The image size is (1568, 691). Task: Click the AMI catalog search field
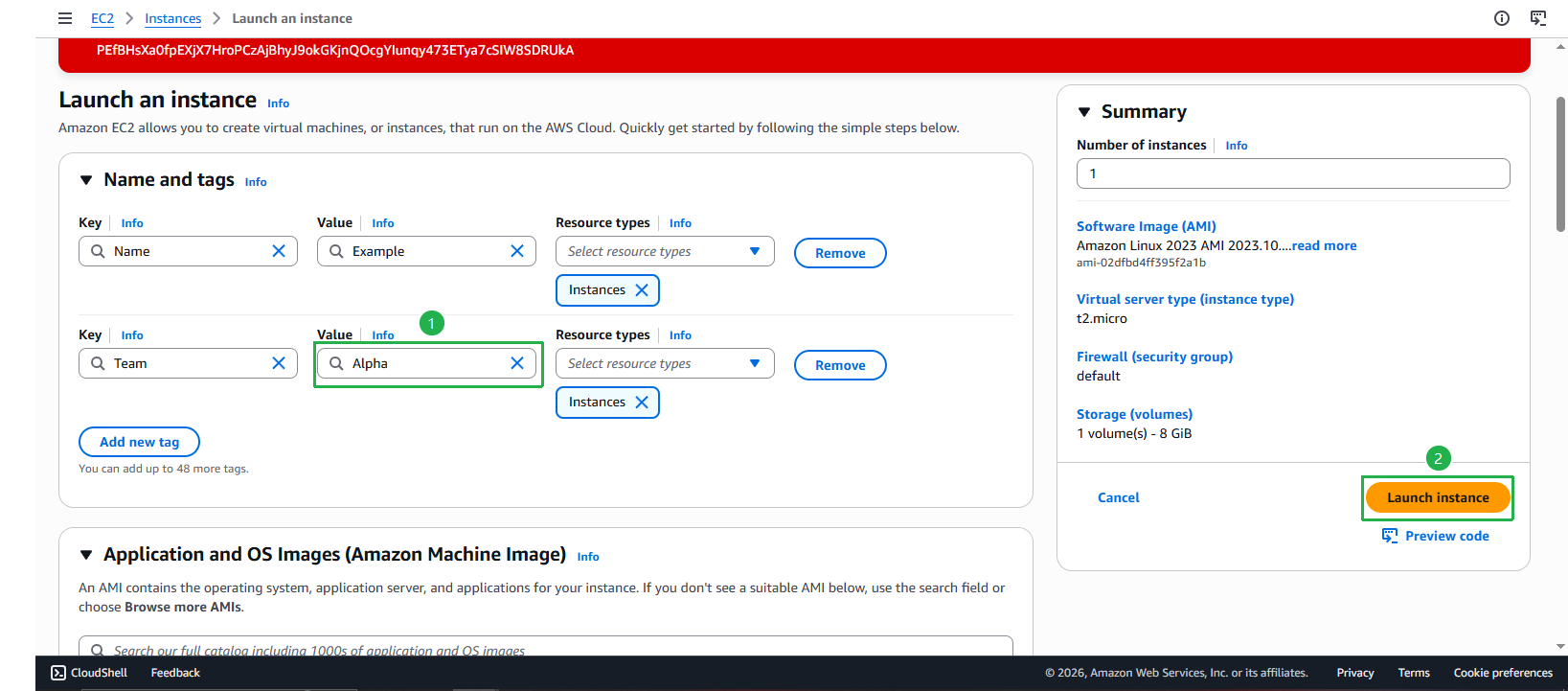pos(546,648)
